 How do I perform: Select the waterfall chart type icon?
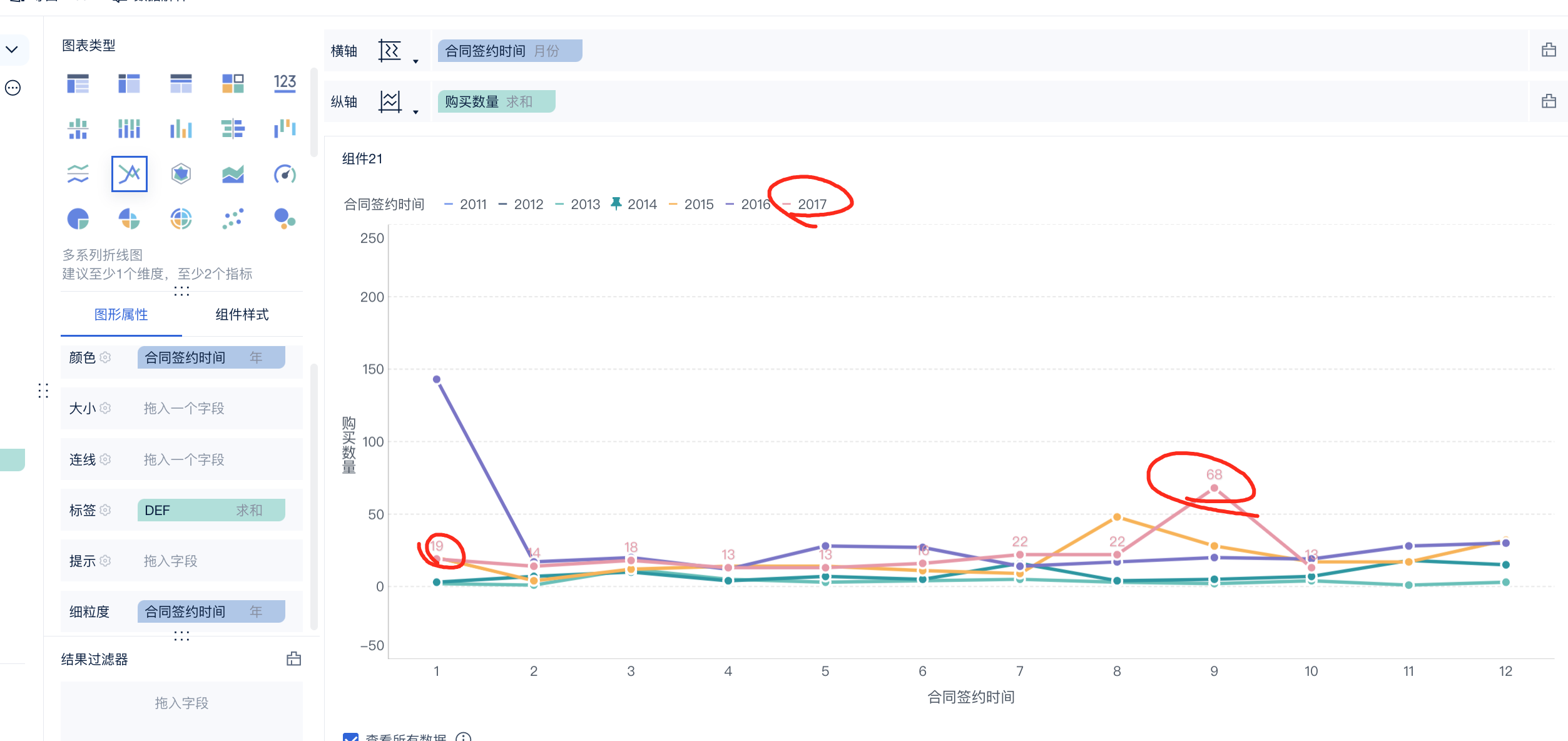[285, 128]
